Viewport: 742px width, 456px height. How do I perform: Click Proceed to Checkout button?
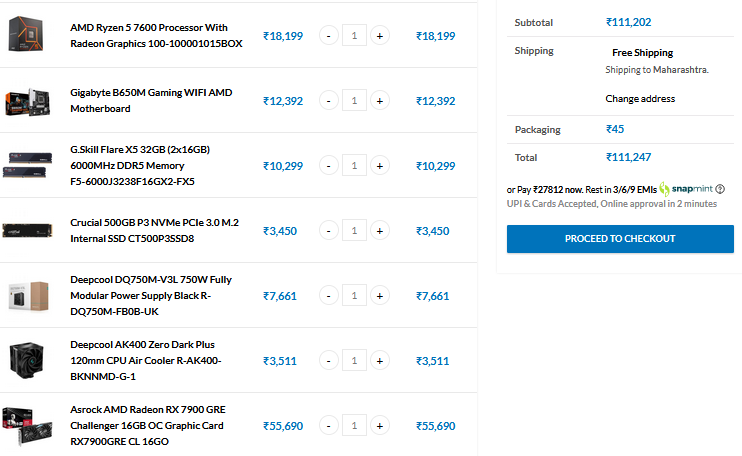point(620,239)
